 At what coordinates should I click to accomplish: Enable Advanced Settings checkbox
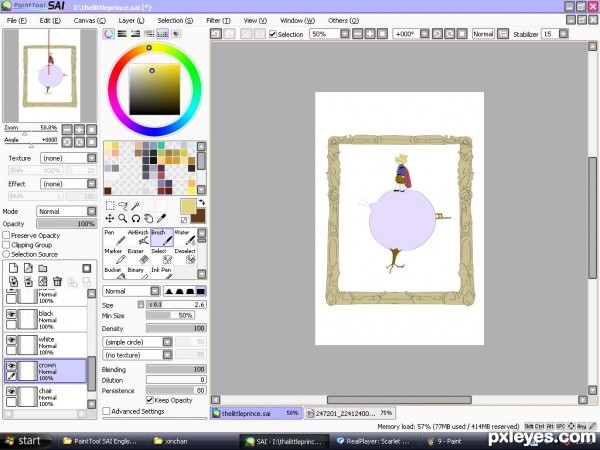(x=106, y=411)
